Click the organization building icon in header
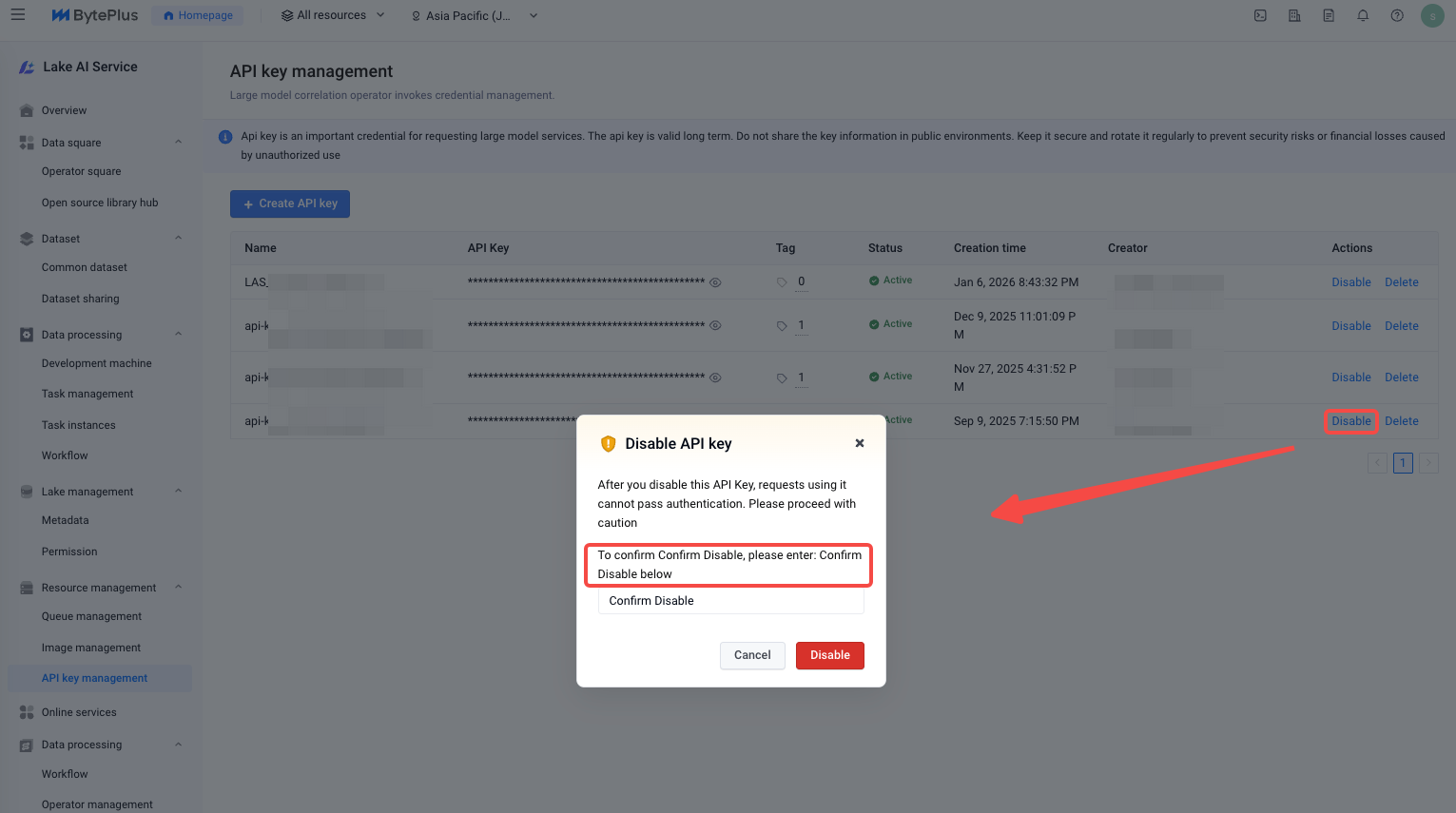 pyautogui.click(x=1294, y=15)
